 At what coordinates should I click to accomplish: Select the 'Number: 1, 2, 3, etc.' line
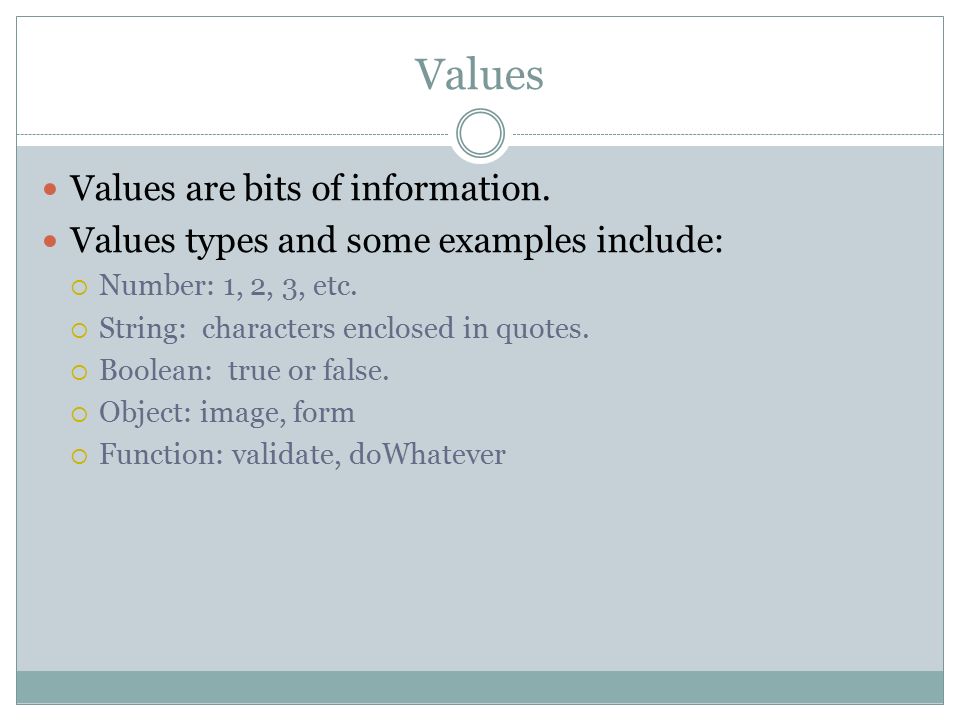228,286
